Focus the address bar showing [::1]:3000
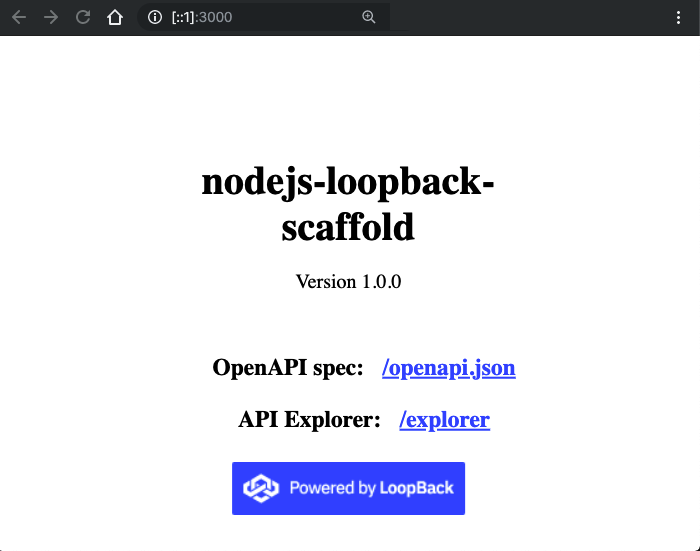700x551 pixels. 260,17
